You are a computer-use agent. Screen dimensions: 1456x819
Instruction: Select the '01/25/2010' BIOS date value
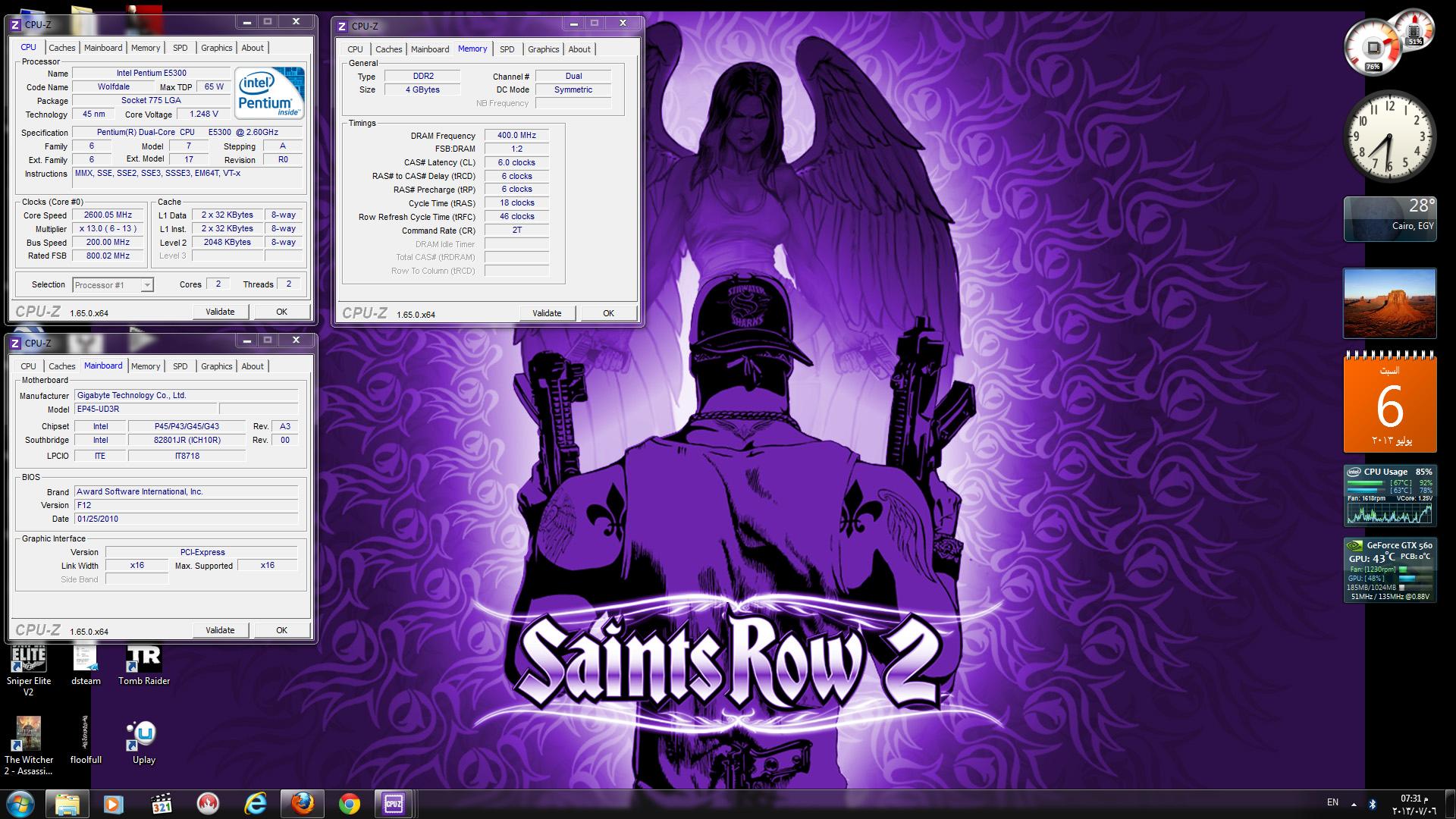coord(186,519)
